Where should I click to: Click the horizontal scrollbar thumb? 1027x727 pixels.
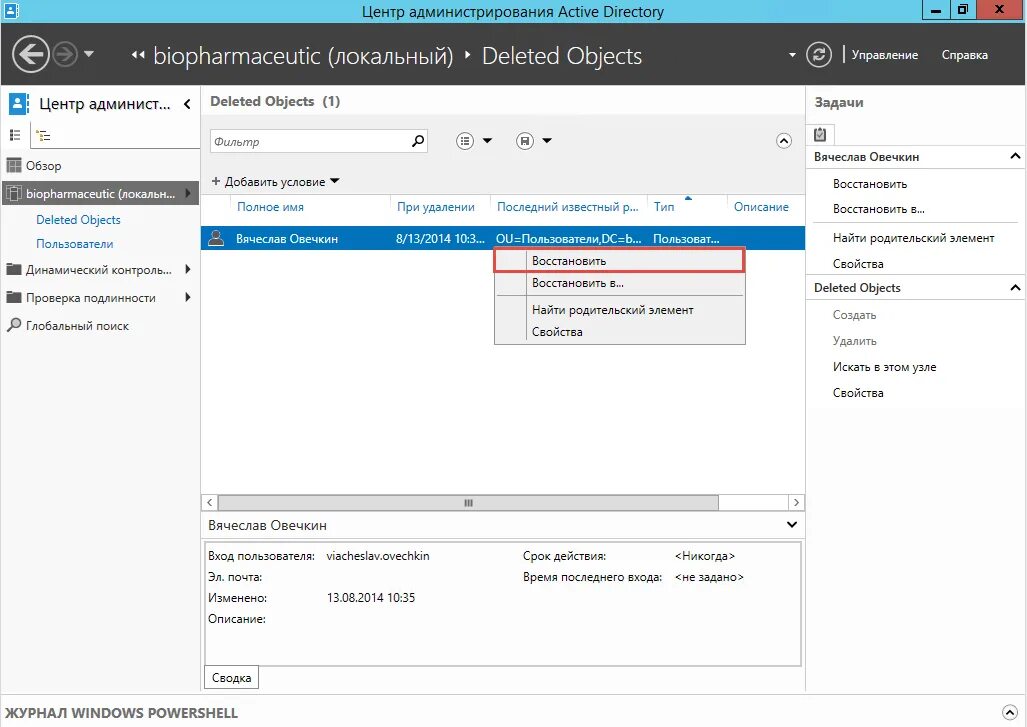click(468, 502)
